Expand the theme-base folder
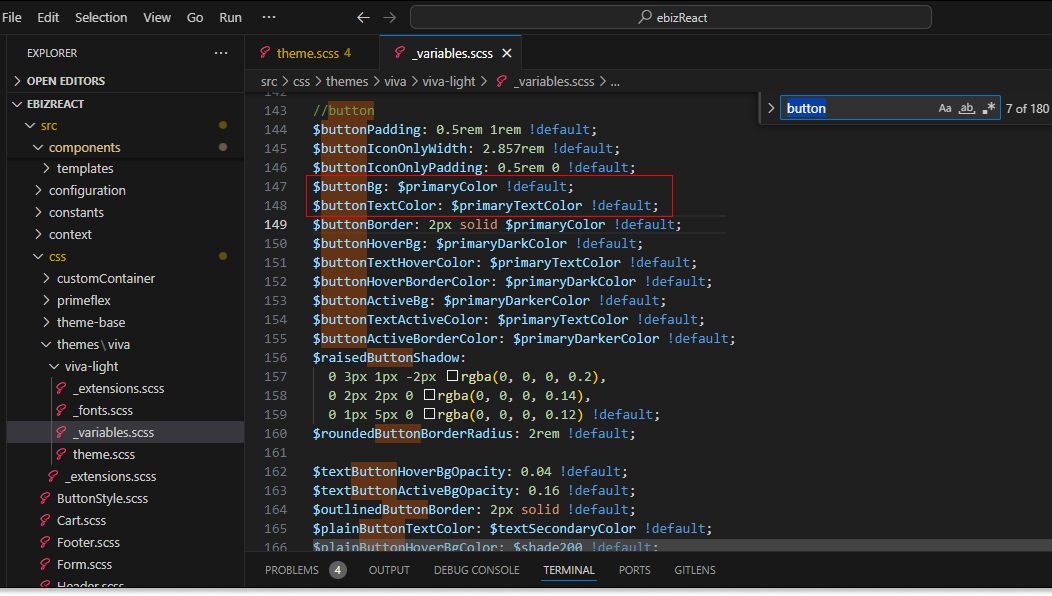This screenshot has width=1052, height=596. click(46, 322)
